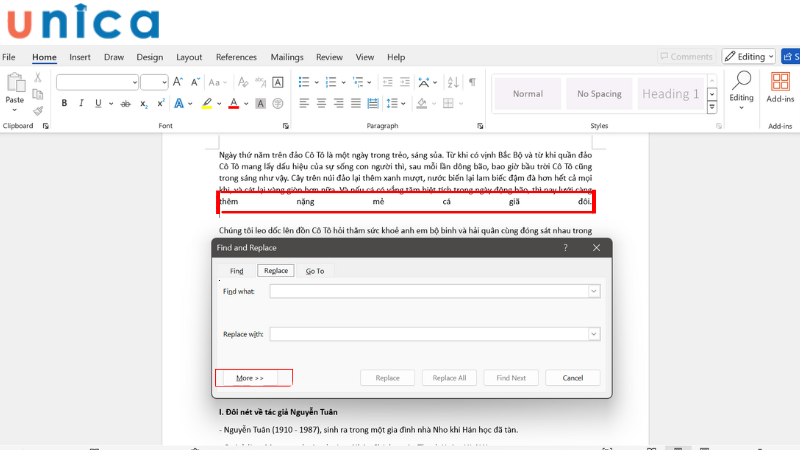Apply the Heading 1 style
The image size is (800, 450).
click(670, 94)
